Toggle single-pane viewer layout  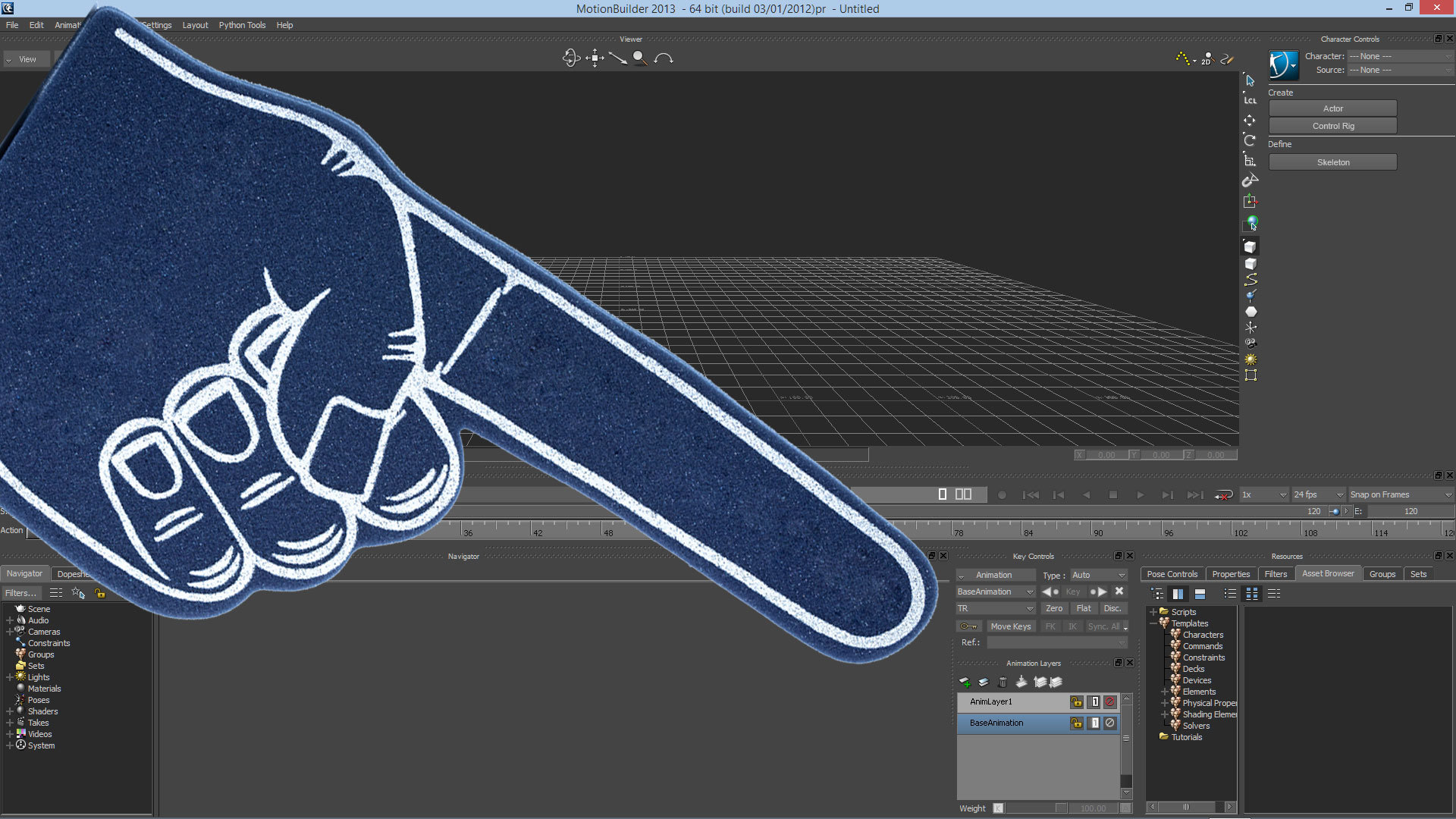tap(943, 494)
